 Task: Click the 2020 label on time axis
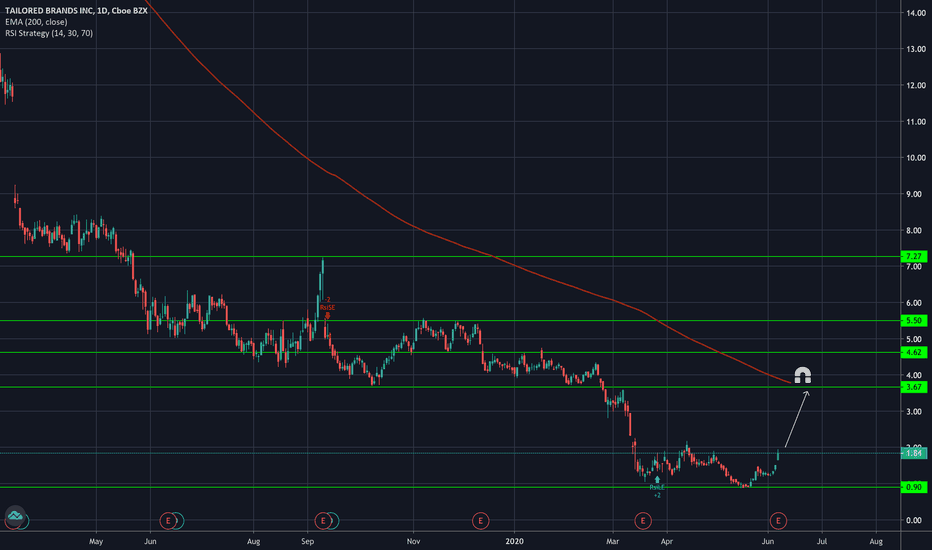[x=514, y=541]
